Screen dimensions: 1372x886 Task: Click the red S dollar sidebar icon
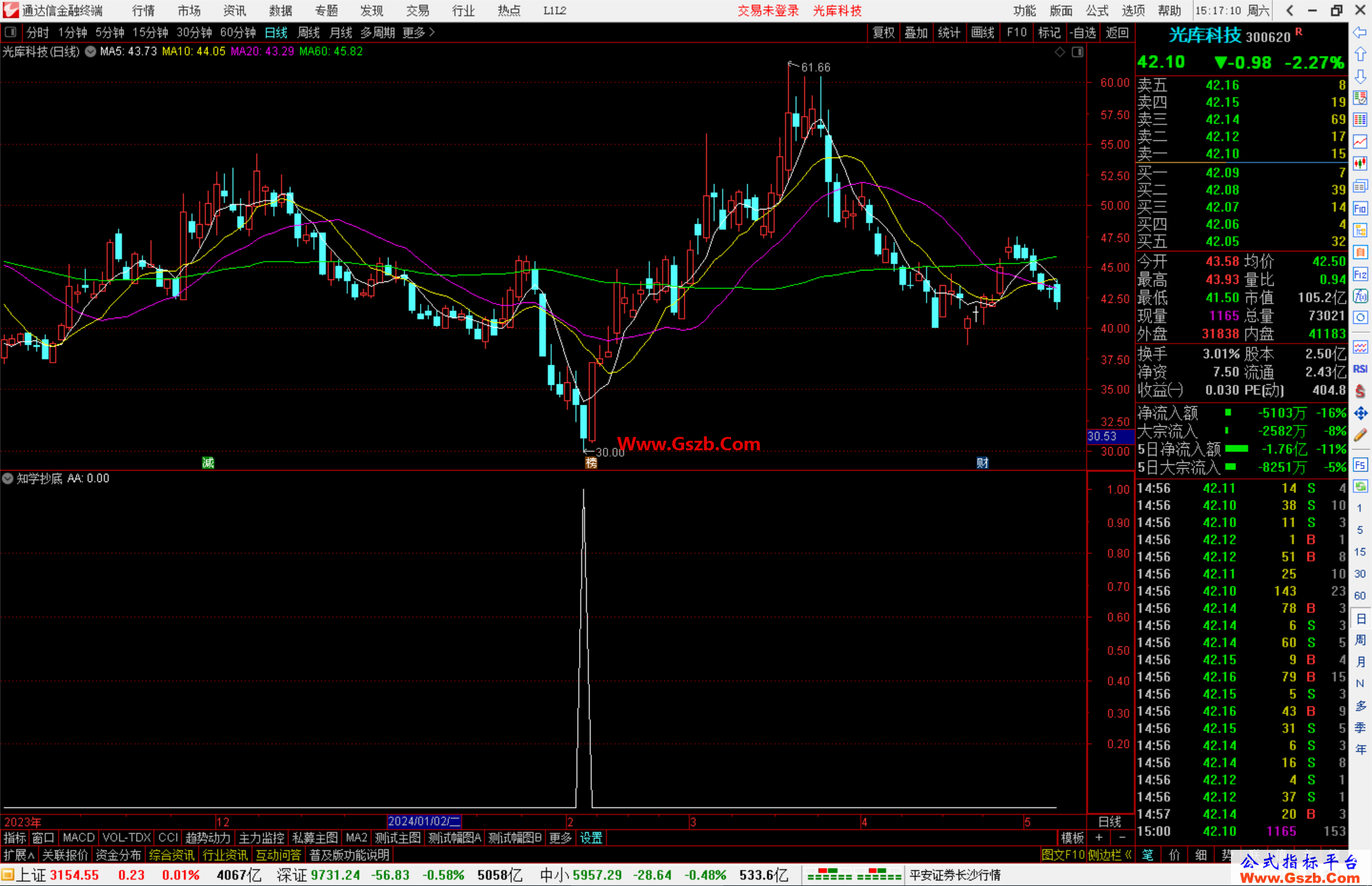1360,391
